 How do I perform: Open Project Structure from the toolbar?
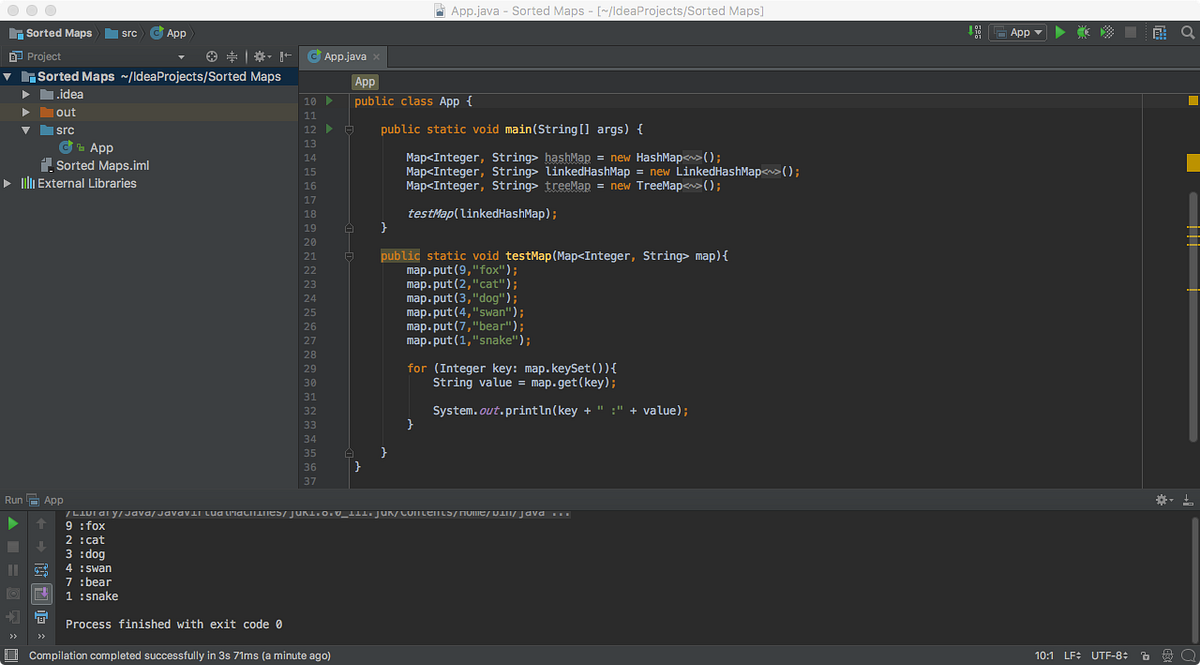pos(1159,33)
